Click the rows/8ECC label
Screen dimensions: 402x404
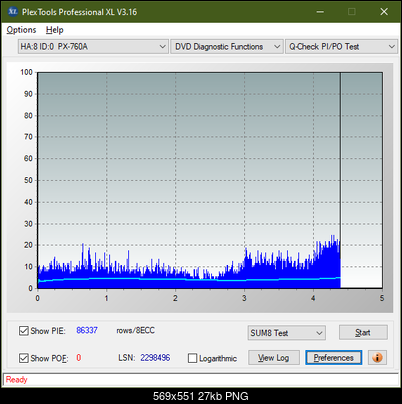click(135, 330)
